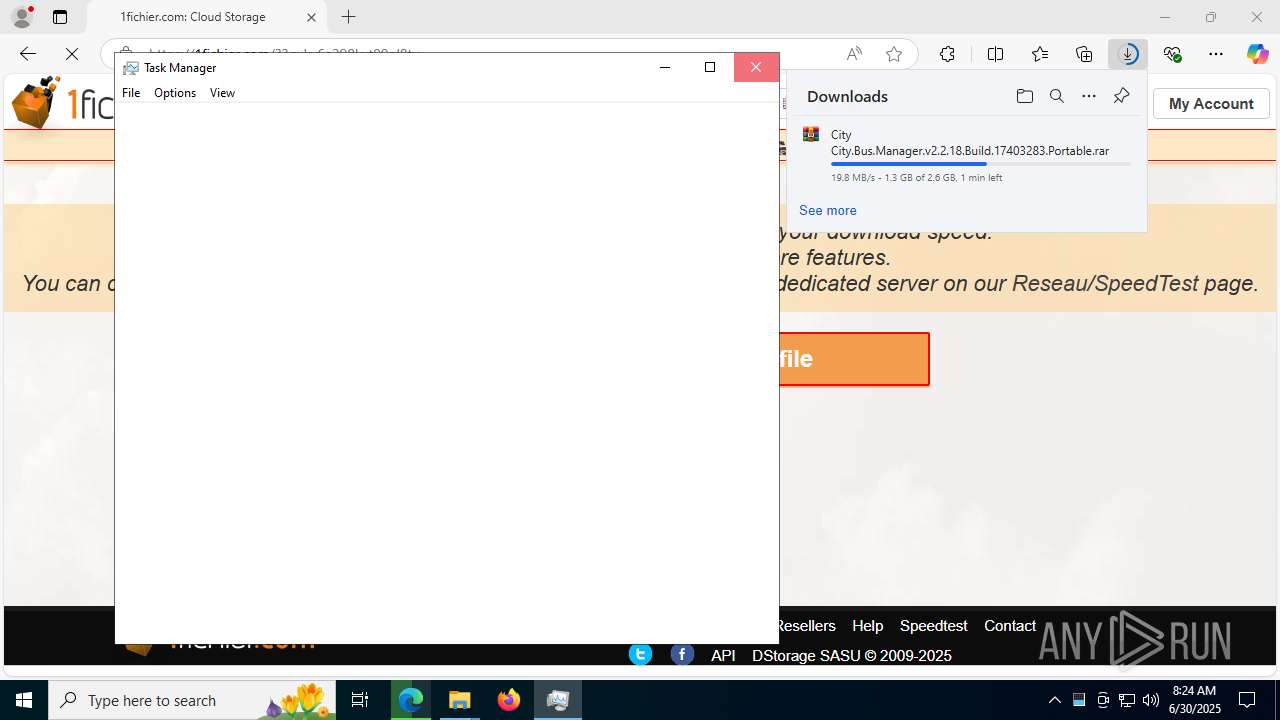
Task: Open the Copilot icon in Edge
Action: coord(1257,54)
